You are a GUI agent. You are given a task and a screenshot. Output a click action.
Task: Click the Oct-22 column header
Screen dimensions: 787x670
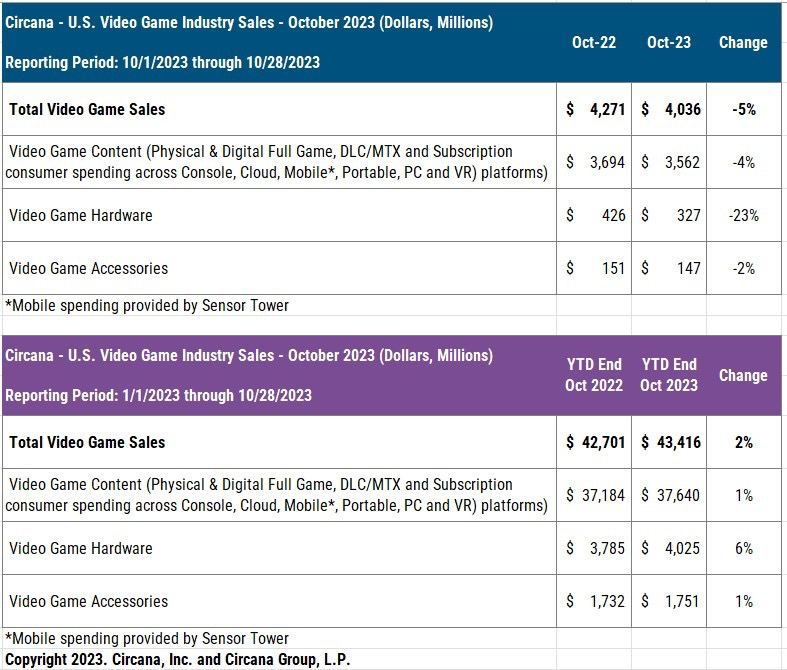point(593,42)
